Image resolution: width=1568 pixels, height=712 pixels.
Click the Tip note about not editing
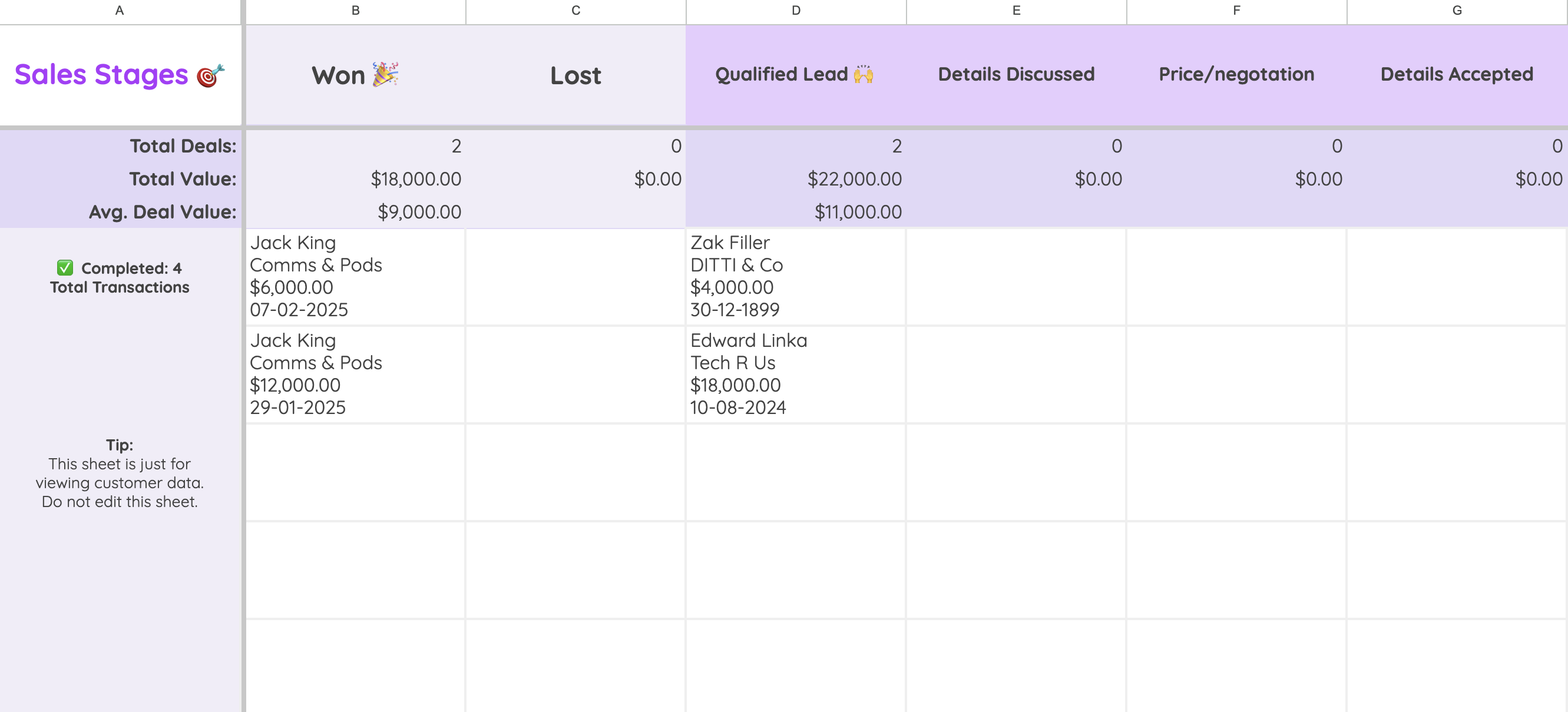[x=120, y=473]
